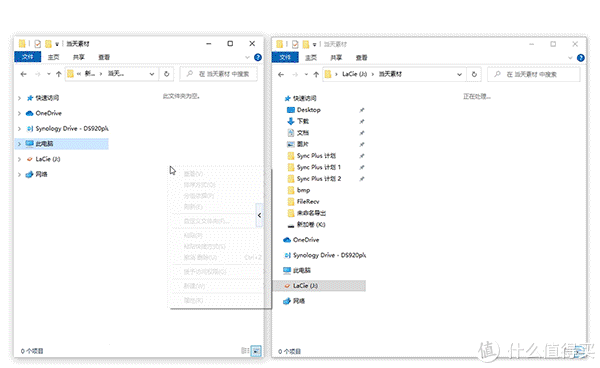Screen dimensions: 600x368
Task: Click up arrow in right window
Action: click(x=316, y=75)
